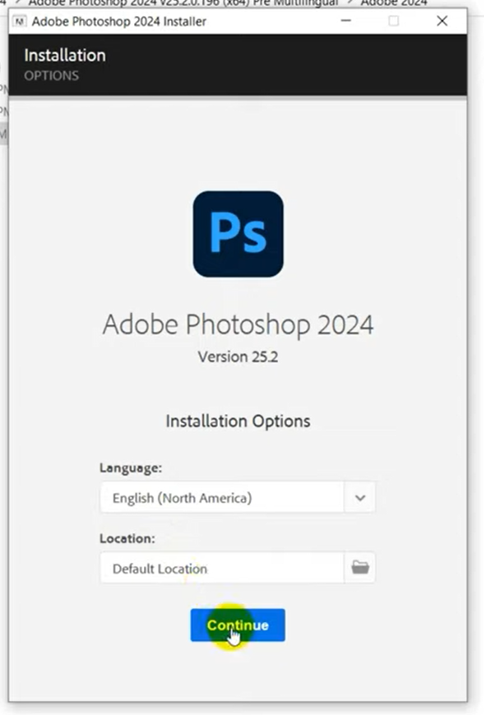Click the Adobe Photoshop 2024 product title
The width and height of the screenshot is (484, 715).
[238, 324]
